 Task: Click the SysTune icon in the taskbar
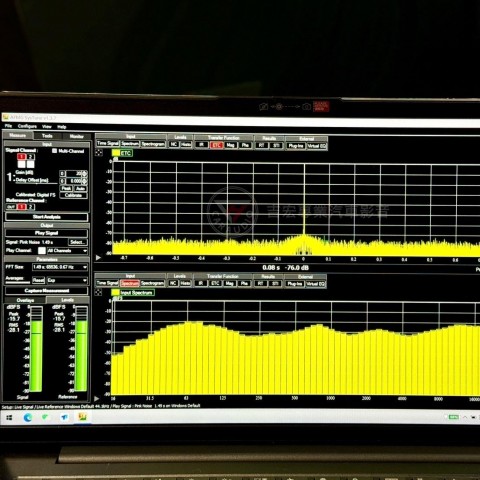click(x=82, y=417)
